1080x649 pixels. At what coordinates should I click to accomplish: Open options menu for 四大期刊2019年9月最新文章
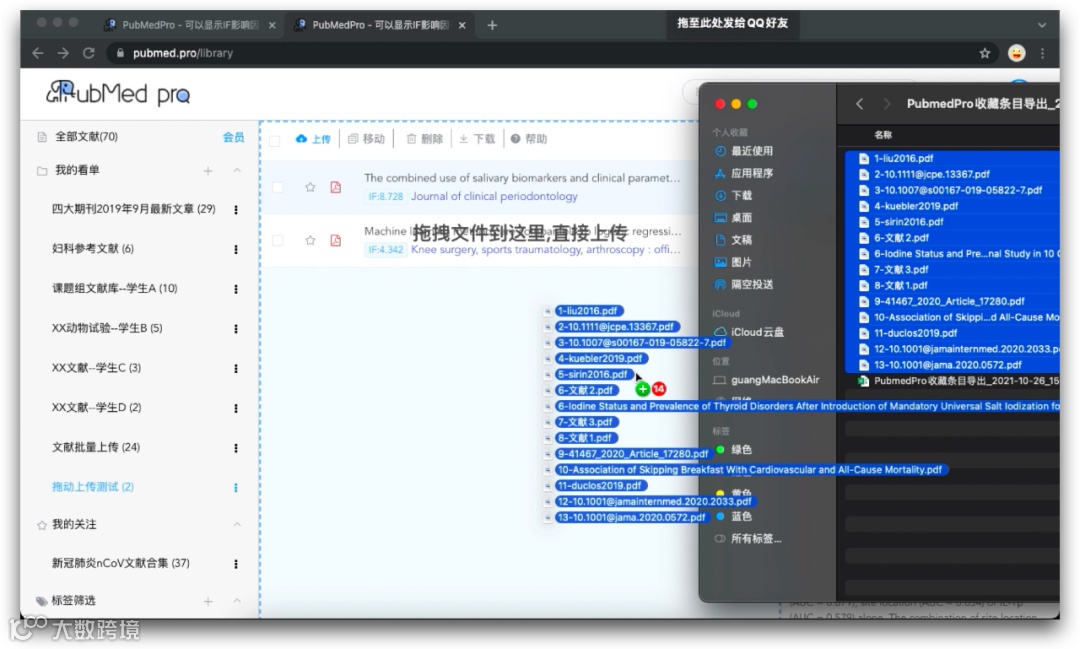(236, 209)
